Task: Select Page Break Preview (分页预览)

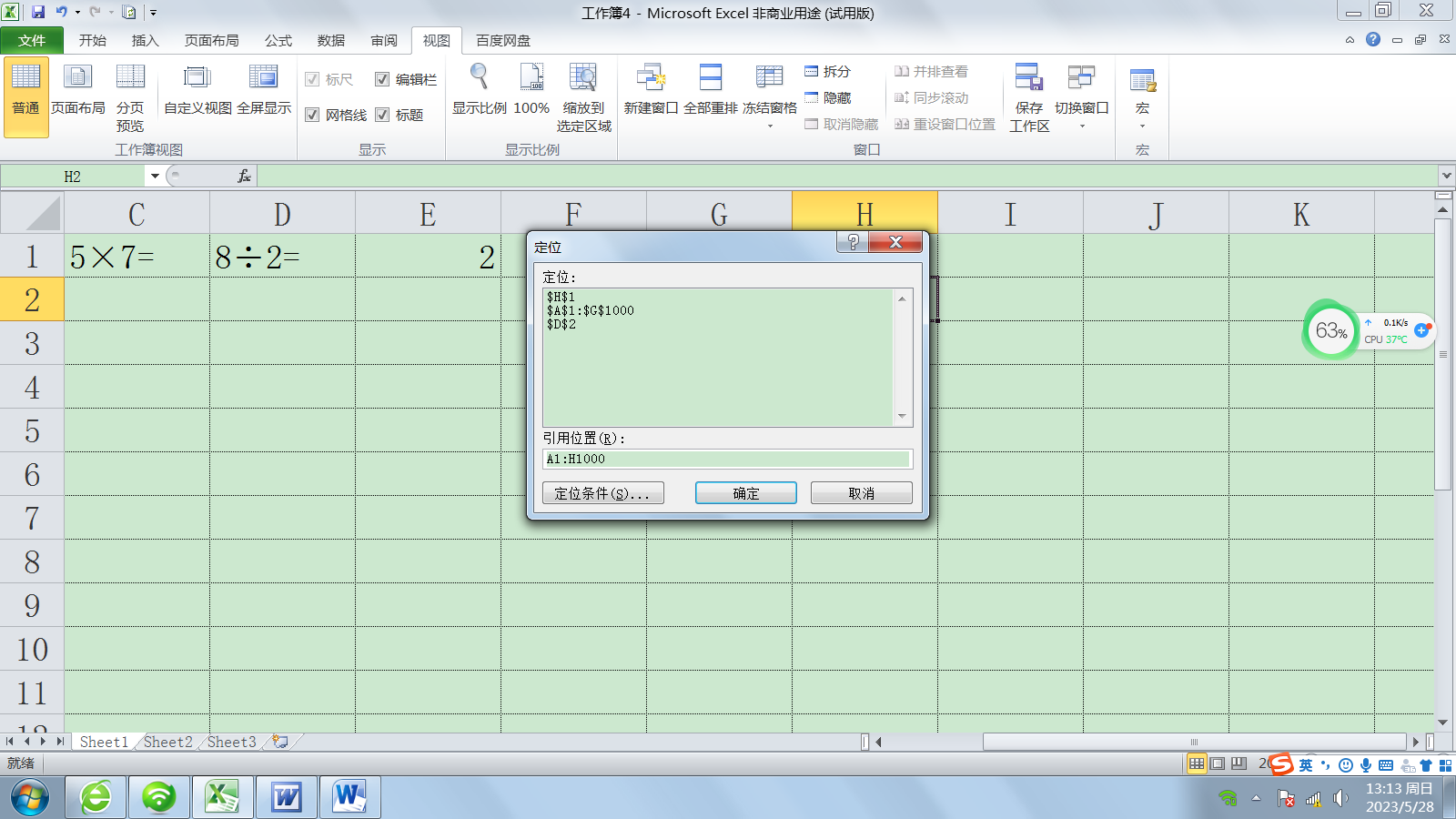Action: [130, 96]
